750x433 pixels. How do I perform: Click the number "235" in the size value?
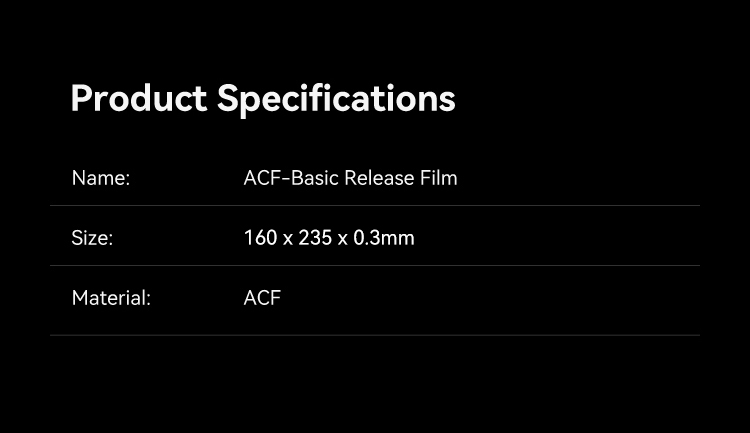pyautogui.click(x=314, y=238)
